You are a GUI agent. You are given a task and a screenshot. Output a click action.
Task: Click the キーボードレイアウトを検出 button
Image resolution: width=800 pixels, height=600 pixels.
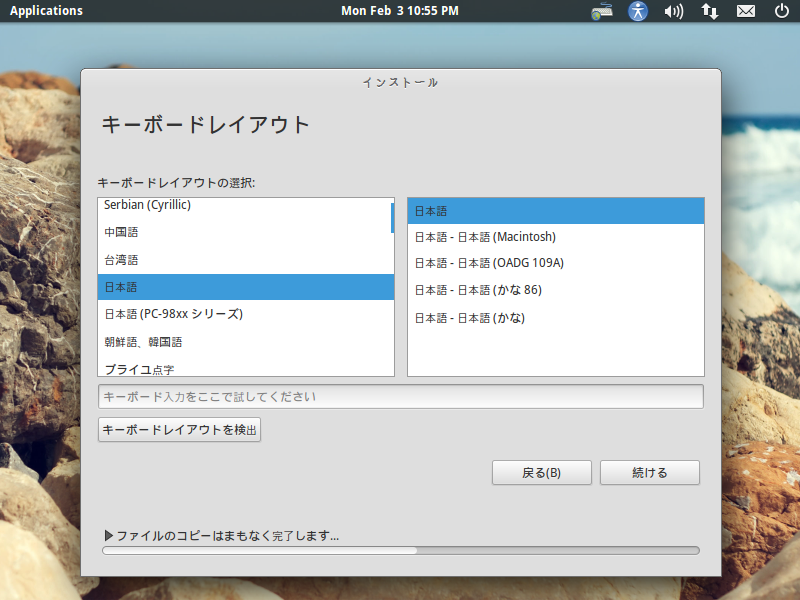(x=179, y=430)
